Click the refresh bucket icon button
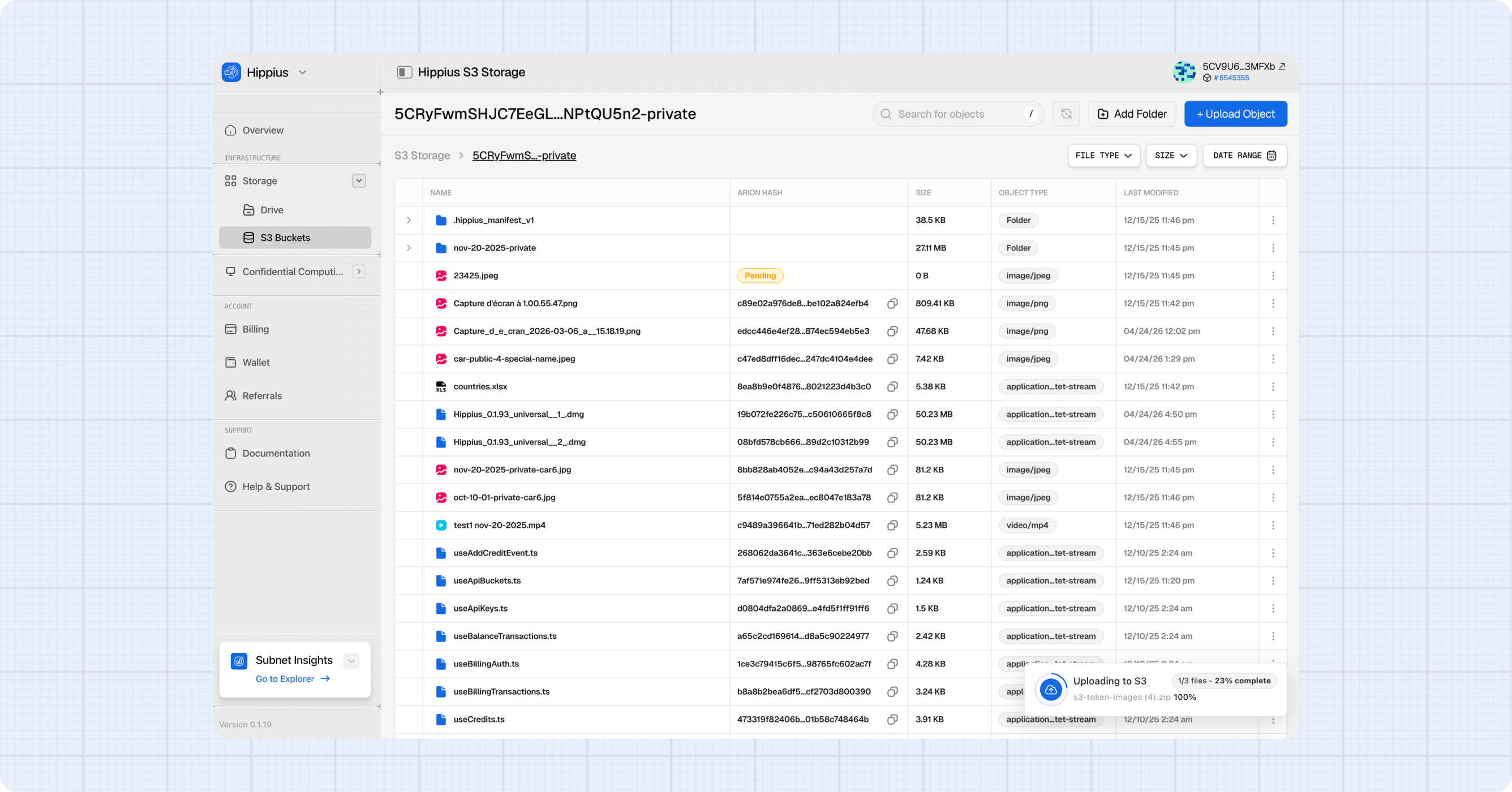 pos(1067,114)
